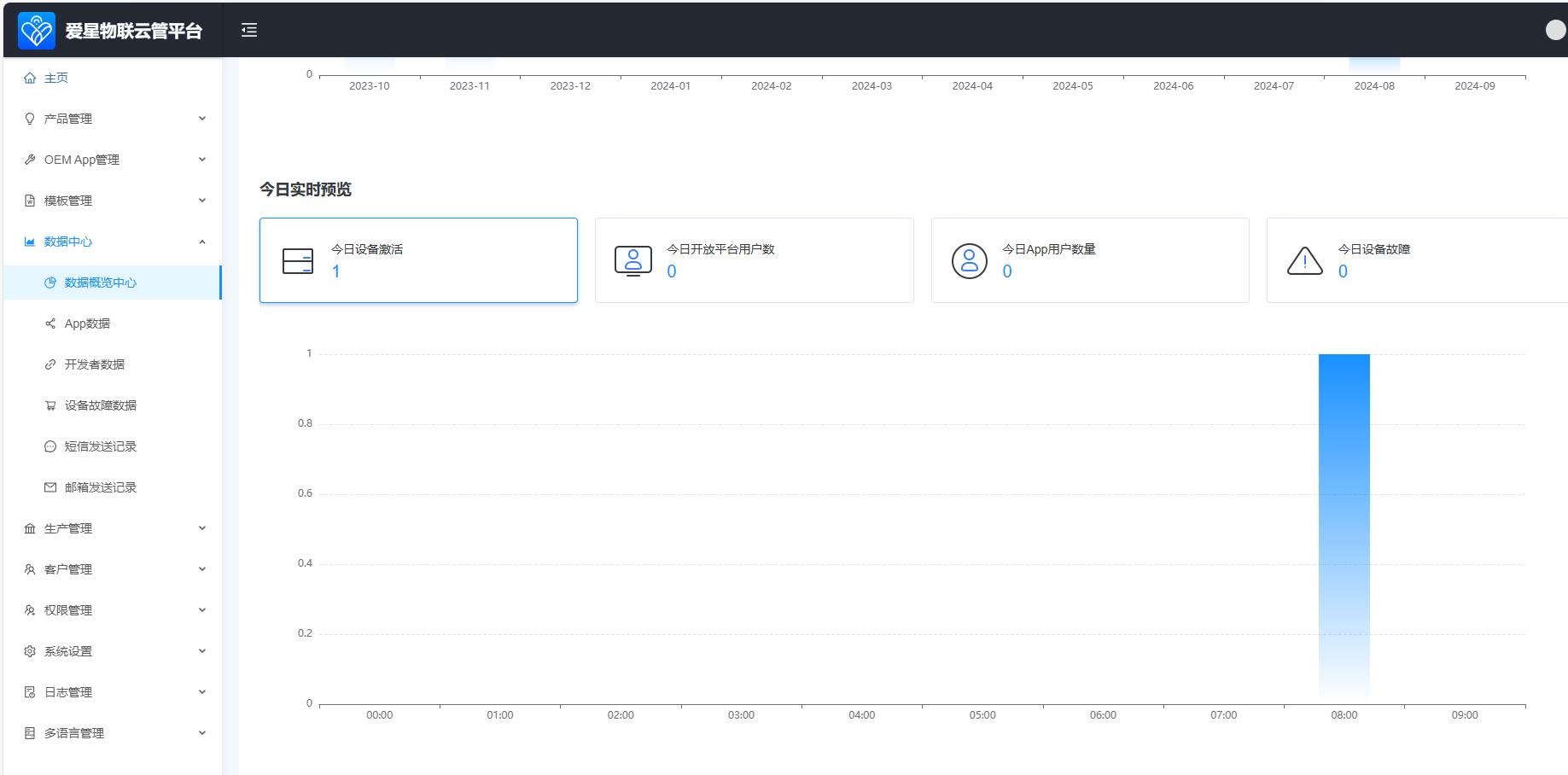Select the 今日App用户数量 label
Viewport: 1568px width, 775px height.
coord(1049,249)
